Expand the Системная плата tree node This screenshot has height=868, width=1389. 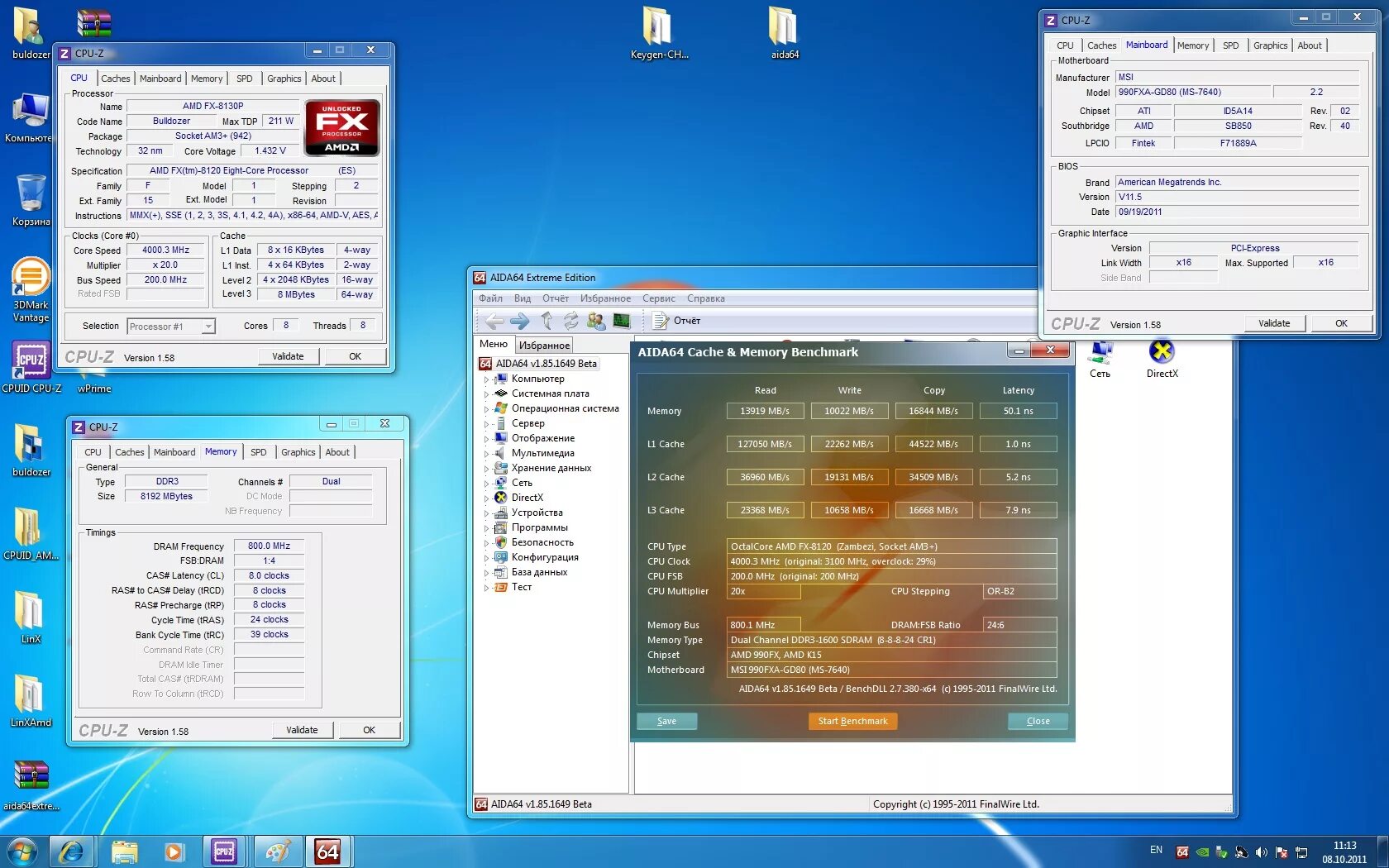[486, 394]
